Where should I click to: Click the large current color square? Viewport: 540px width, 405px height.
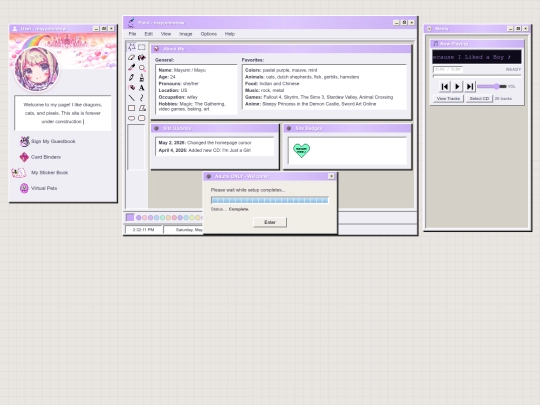click(130, 217)
